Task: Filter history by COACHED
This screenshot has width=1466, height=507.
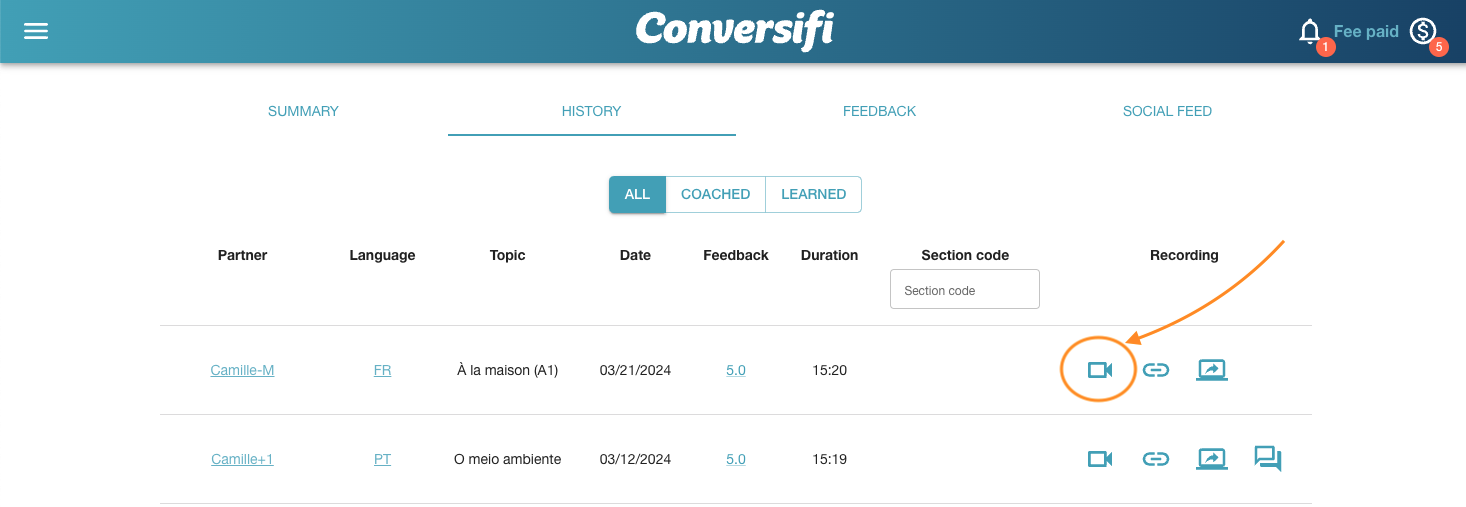Action: (716, 195)
